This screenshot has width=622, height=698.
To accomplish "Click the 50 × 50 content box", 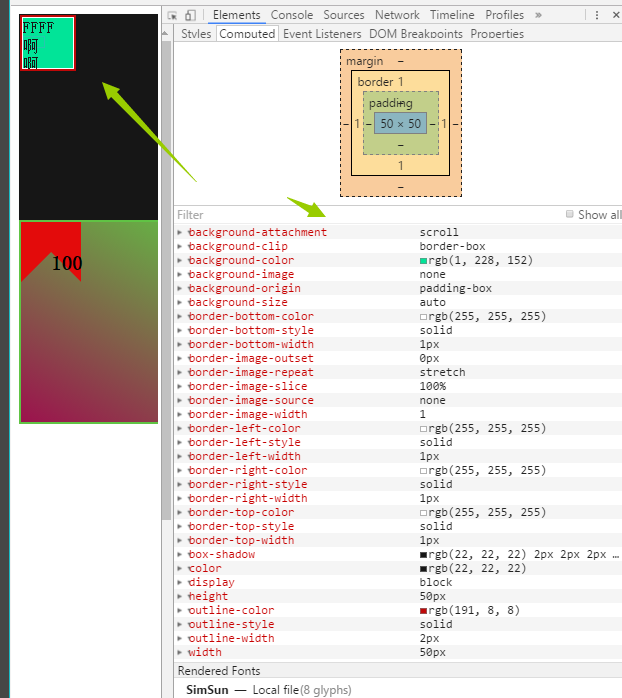I will point(400,123).
